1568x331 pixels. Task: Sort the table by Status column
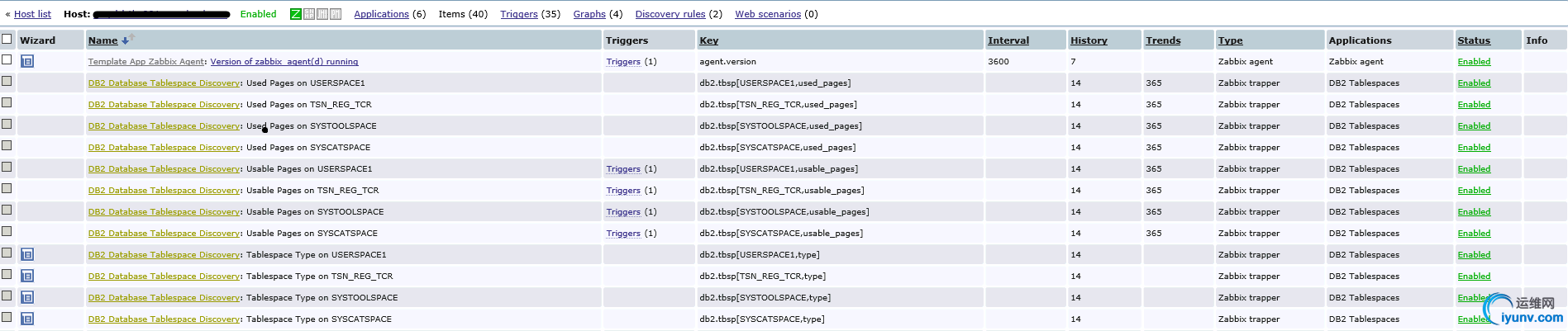pos(1474,40)
